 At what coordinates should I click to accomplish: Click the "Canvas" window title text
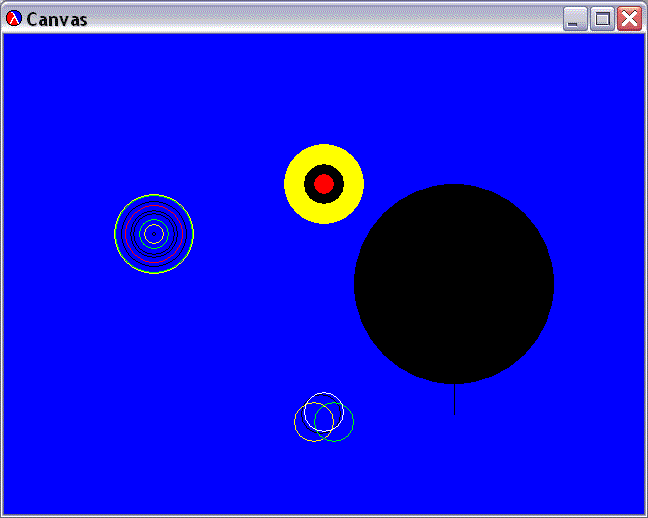[x=57, y=19]
